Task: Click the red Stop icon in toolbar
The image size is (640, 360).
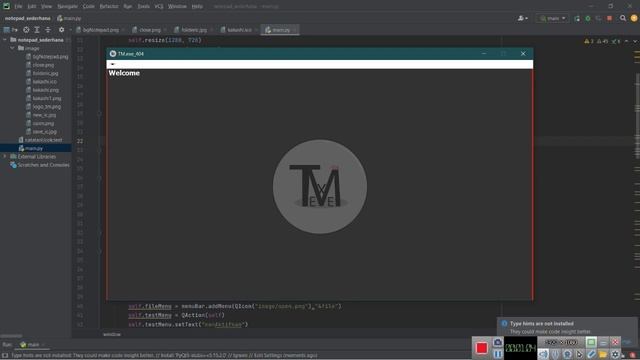Action: (609, 18)
